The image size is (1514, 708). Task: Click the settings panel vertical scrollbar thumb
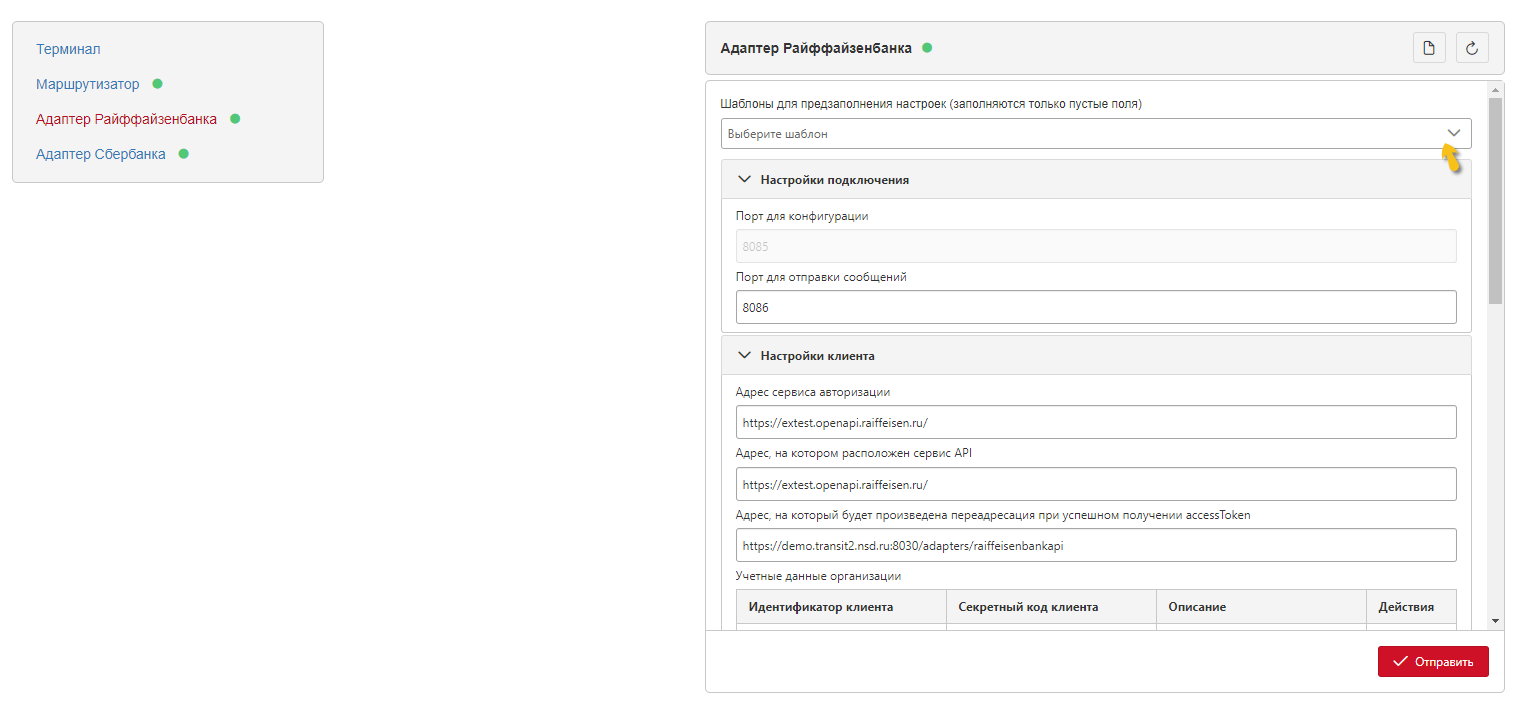pos(1495,200)
